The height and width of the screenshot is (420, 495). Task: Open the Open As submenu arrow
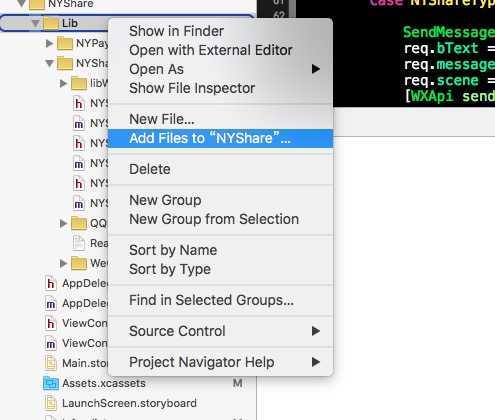[x=315, y=69]
